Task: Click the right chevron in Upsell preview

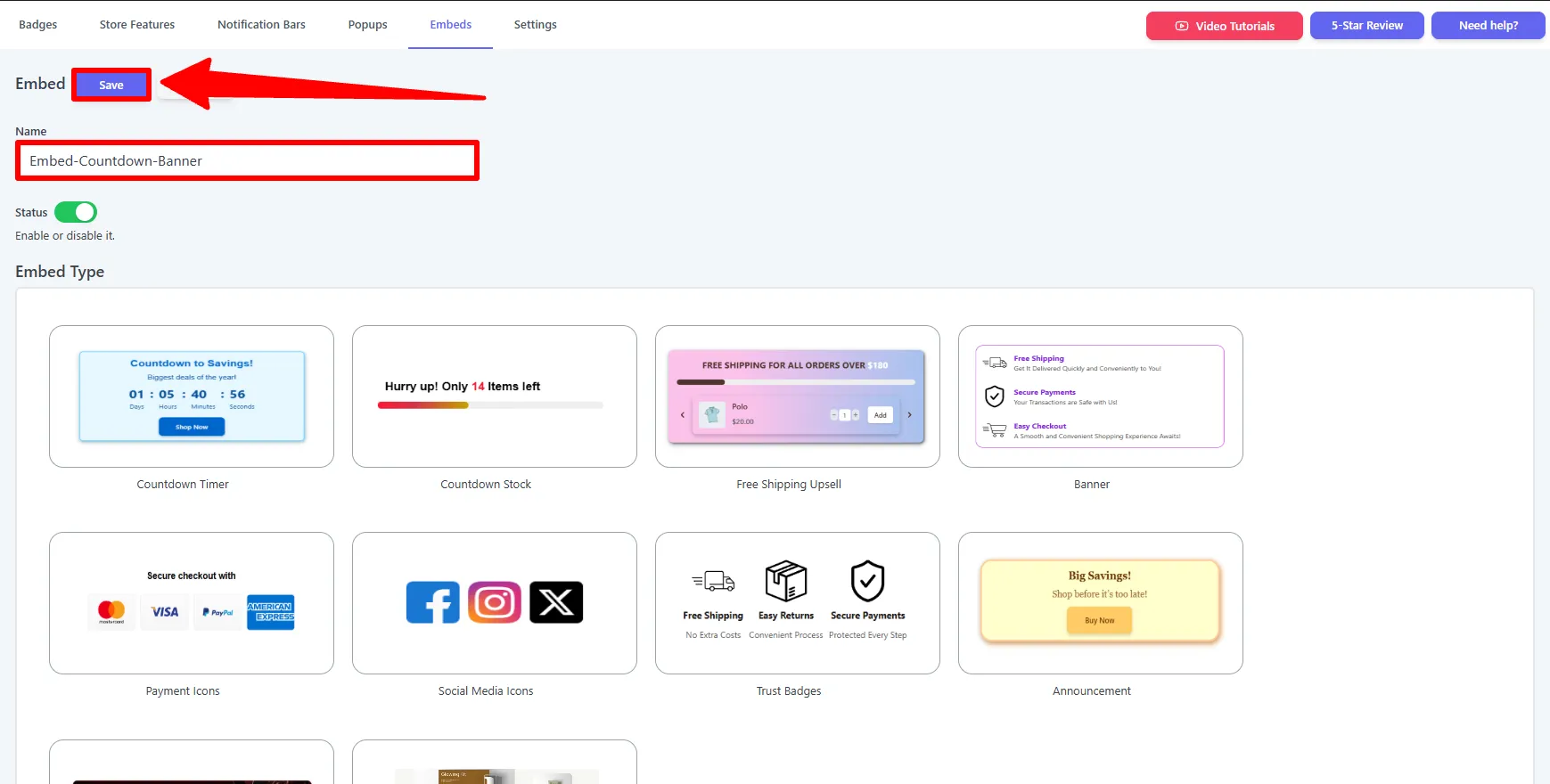Action: pos(909,415)
